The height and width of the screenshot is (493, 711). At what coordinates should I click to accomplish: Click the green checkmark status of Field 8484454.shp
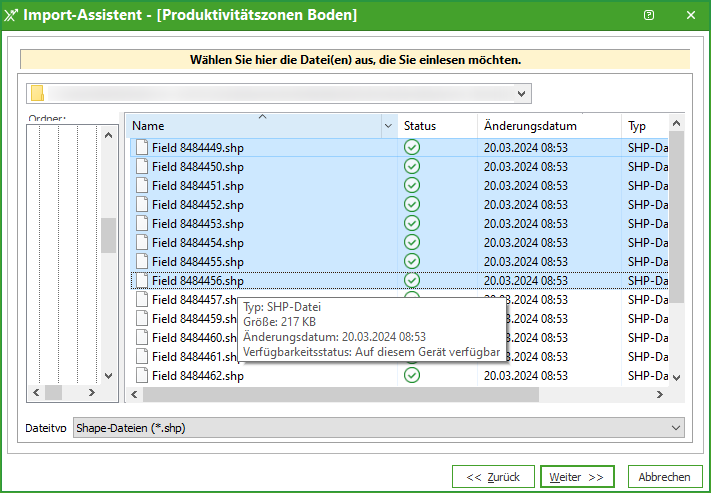(412, 242)
